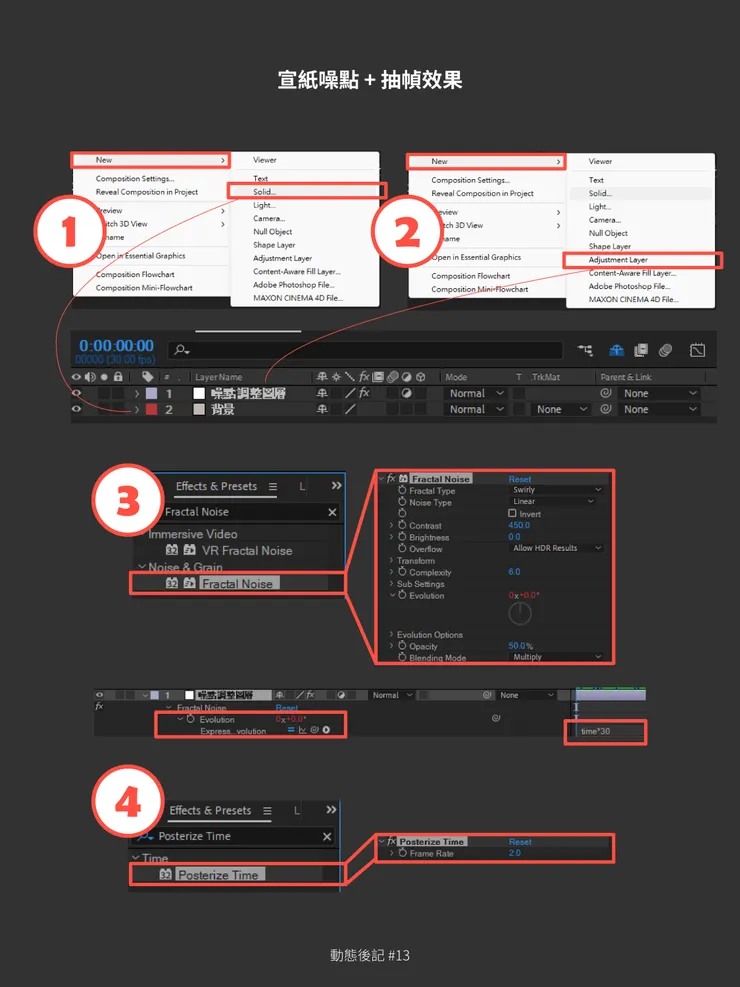The image size is (740, 987).
Task: Click the speaker audio icon in timeline column header
Action: [90, 376]
